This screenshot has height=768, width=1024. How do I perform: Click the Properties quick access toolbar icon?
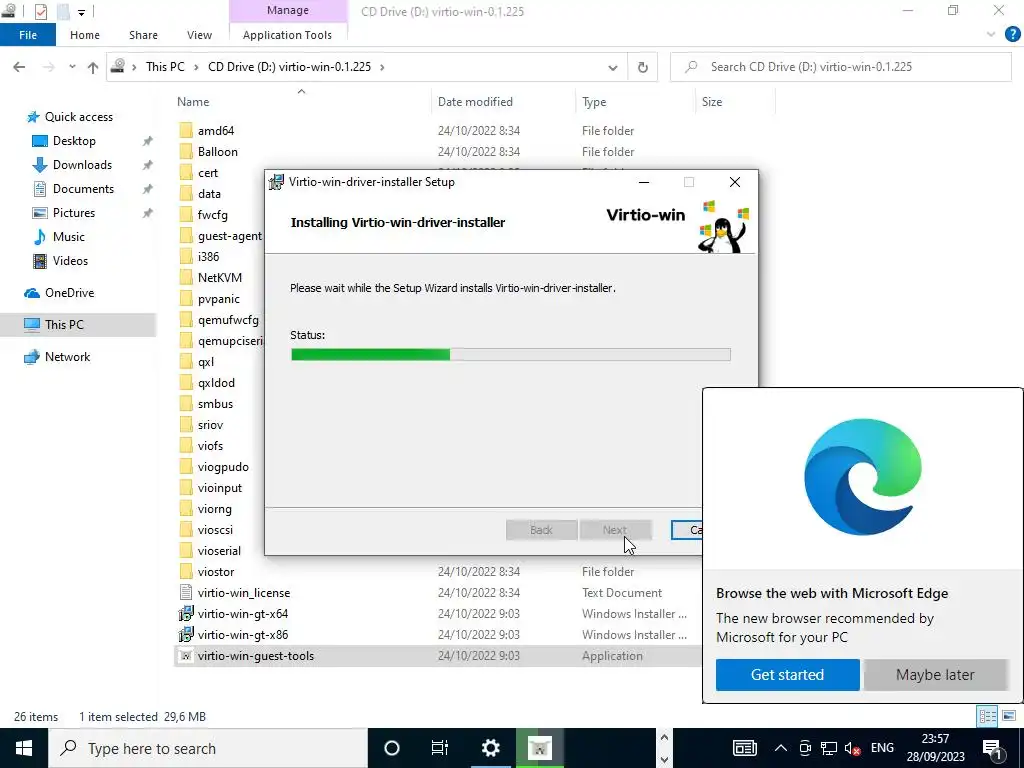[40, 12]
